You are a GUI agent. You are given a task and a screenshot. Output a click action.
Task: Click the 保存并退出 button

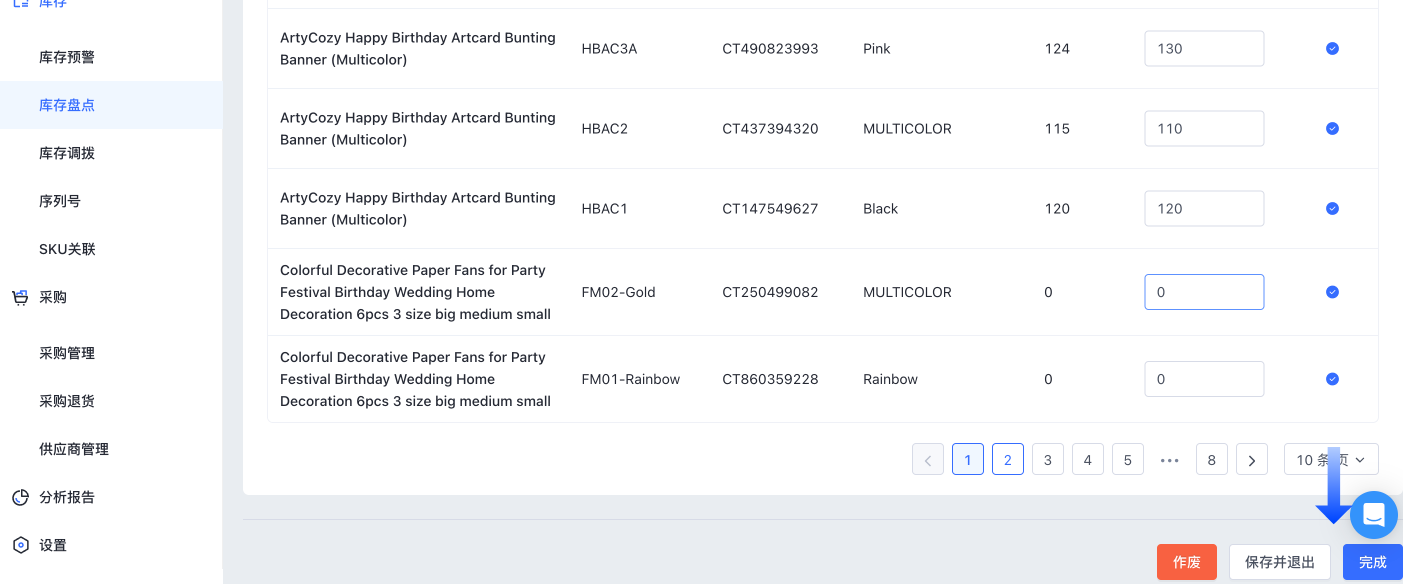click(1280, 562)
